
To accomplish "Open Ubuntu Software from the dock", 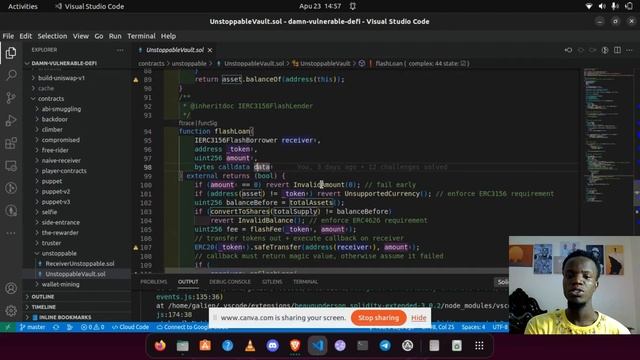I will pos(205,346).
